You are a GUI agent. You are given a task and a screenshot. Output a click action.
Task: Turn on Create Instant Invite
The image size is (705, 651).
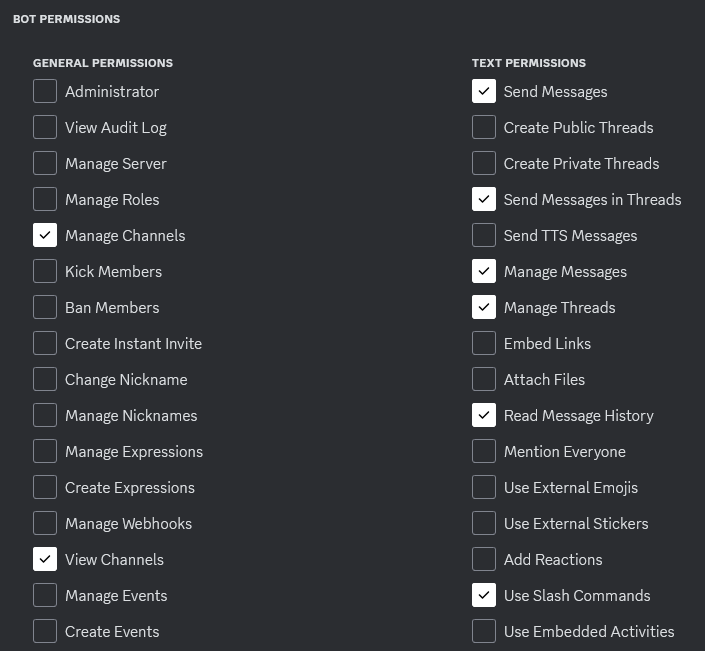pyautogui.click(x=45, y=343)
